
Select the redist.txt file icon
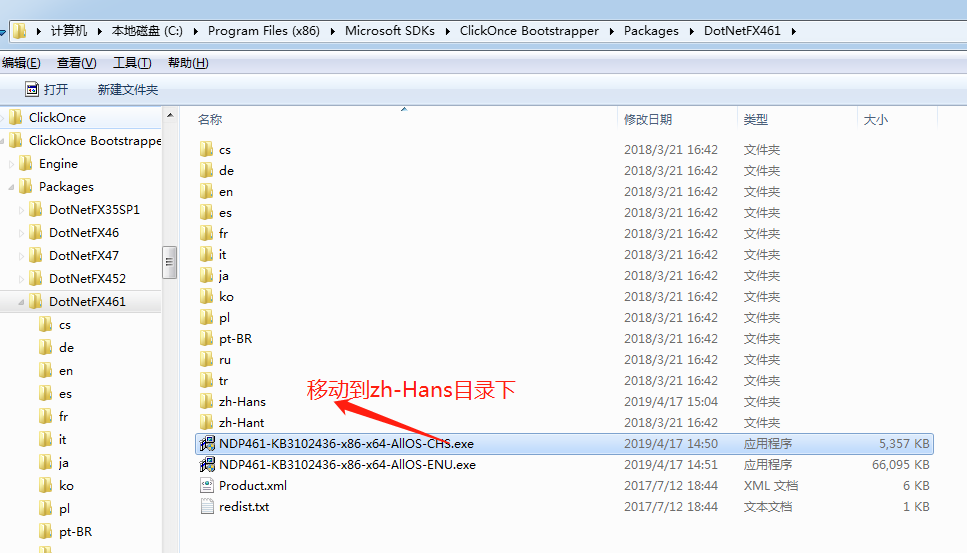207,507
